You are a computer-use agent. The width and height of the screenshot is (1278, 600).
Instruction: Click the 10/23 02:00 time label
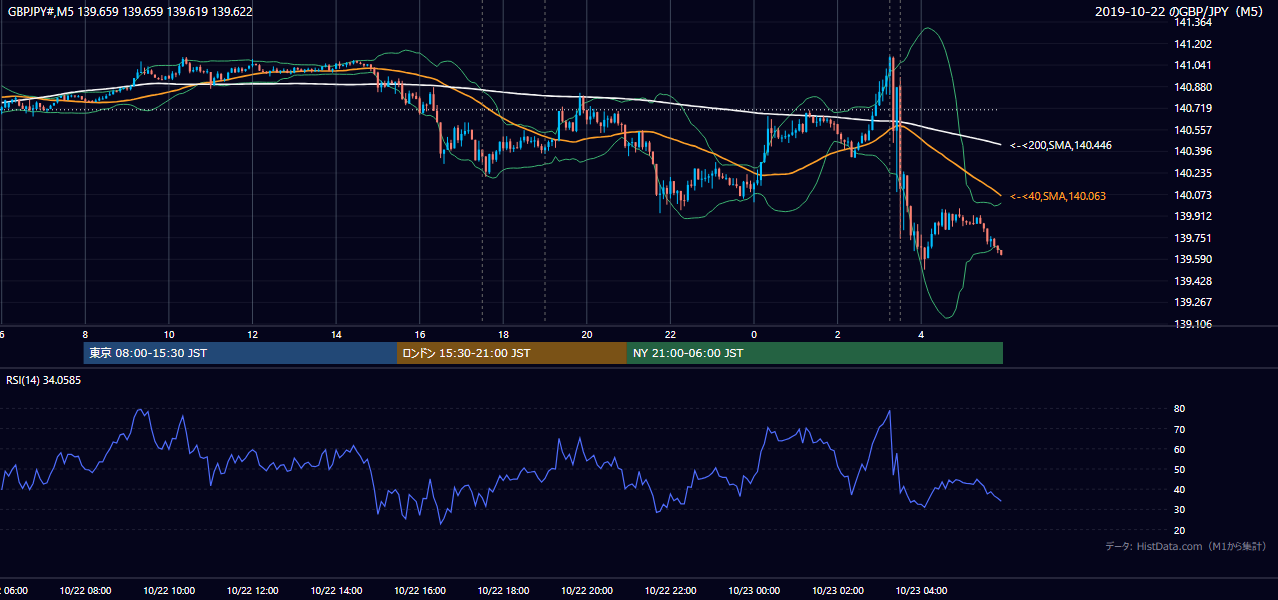(837, 590)
